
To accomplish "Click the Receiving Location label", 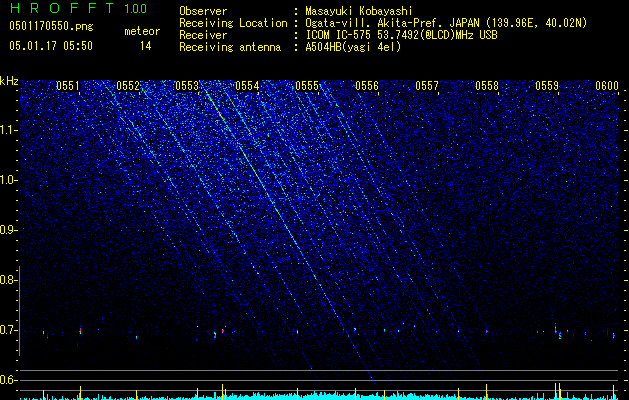I will 233,23.
